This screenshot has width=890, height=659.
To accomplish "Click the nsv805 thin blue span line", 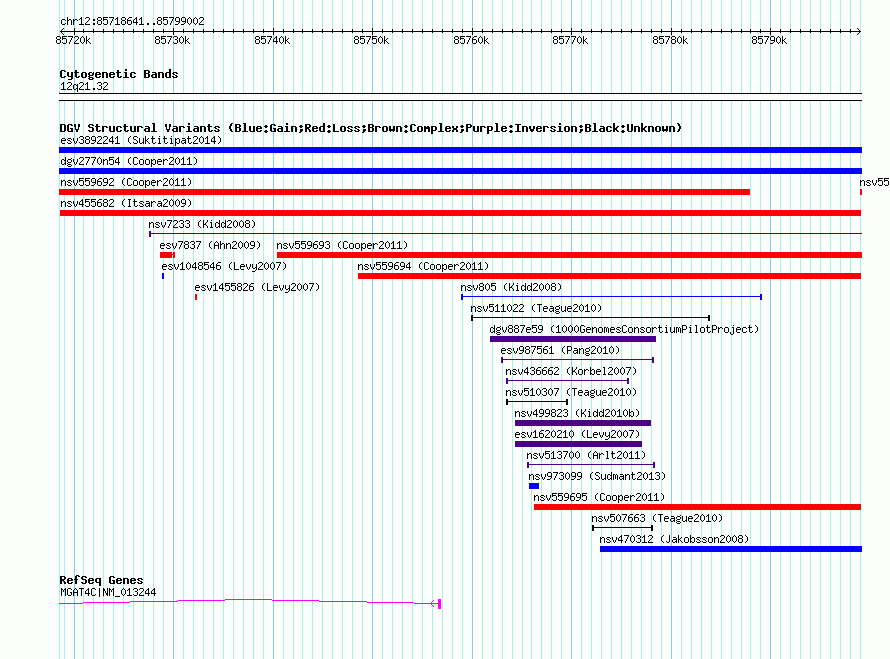I will tap(611, 297).
